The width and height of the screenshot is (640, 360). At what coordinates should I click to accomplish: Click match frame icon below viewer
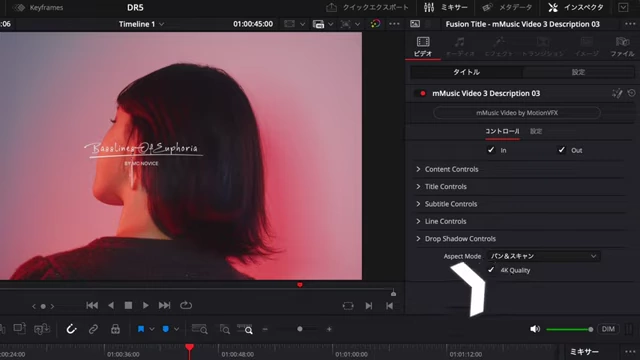(348, 306)
